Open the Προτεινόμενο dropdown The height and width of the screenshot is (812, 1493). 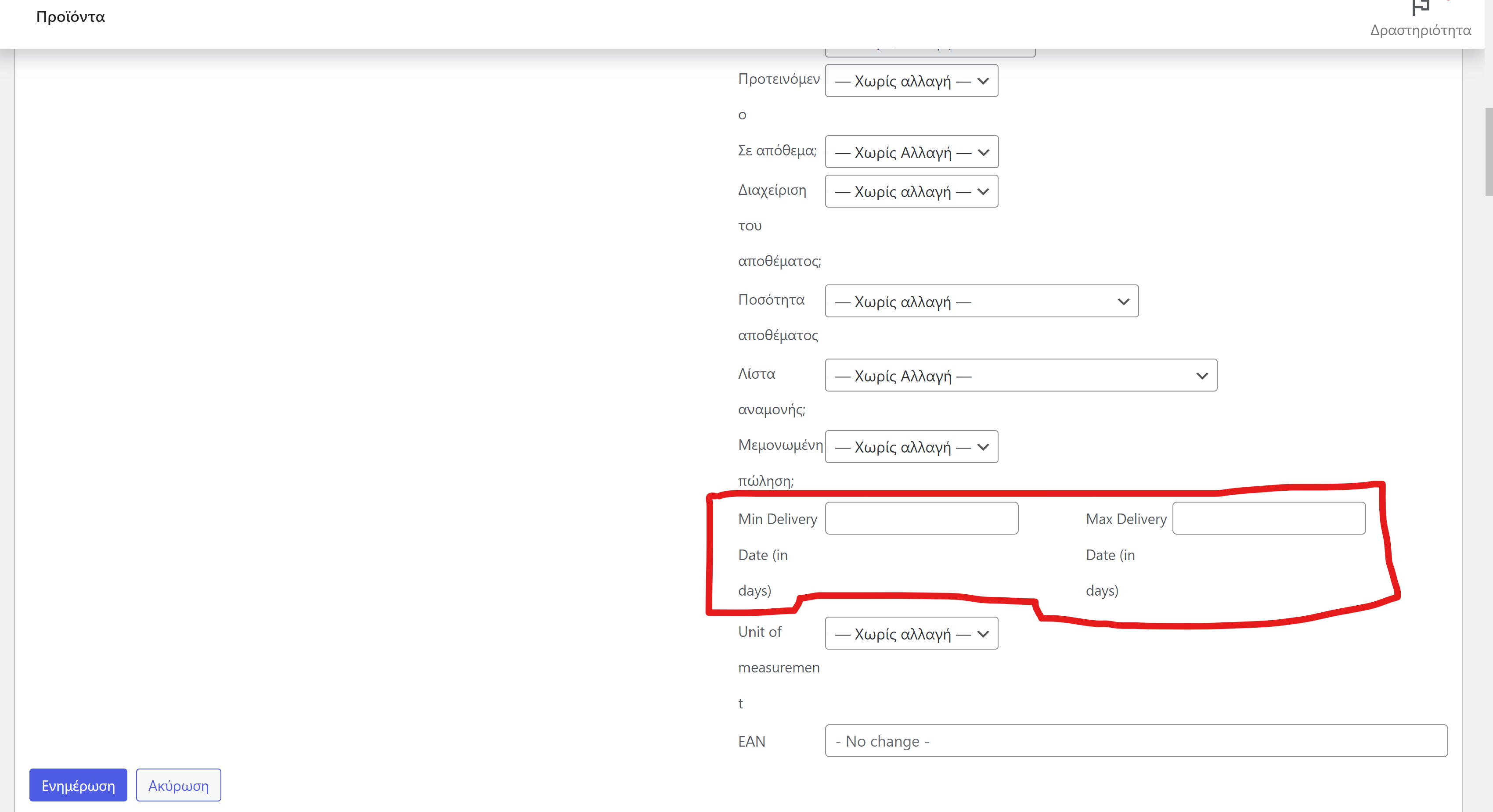[x=911, y=81]
